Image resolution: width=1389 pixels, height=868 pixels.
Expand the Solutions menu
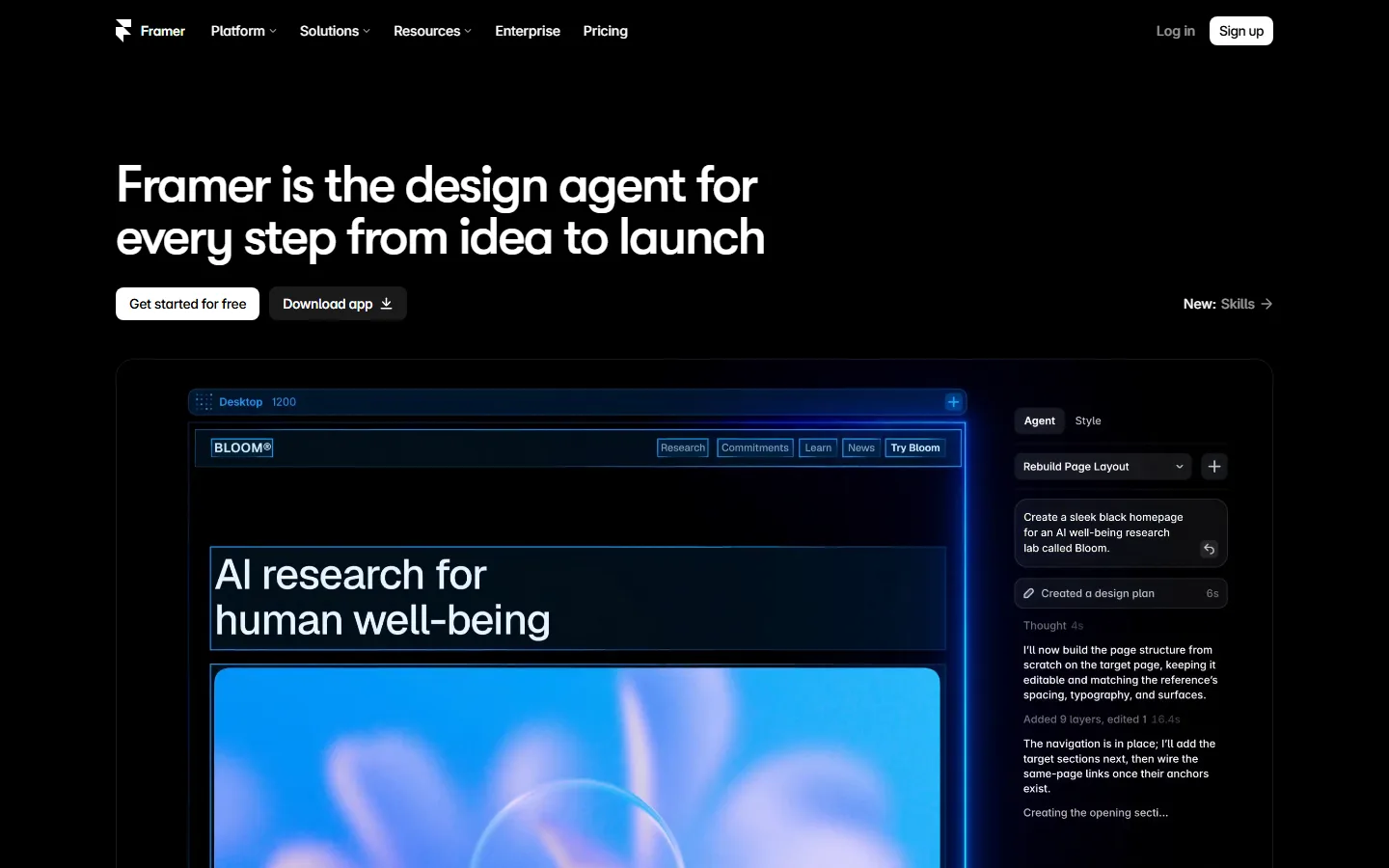coord(335,31)
